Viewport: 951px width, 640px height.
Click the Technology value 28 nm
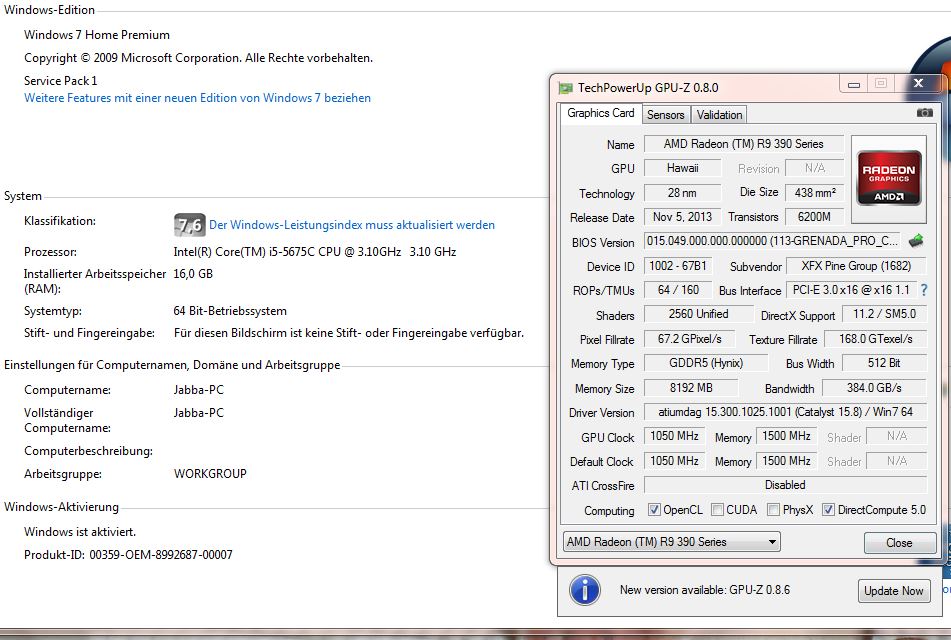click(x=682, y=193)
